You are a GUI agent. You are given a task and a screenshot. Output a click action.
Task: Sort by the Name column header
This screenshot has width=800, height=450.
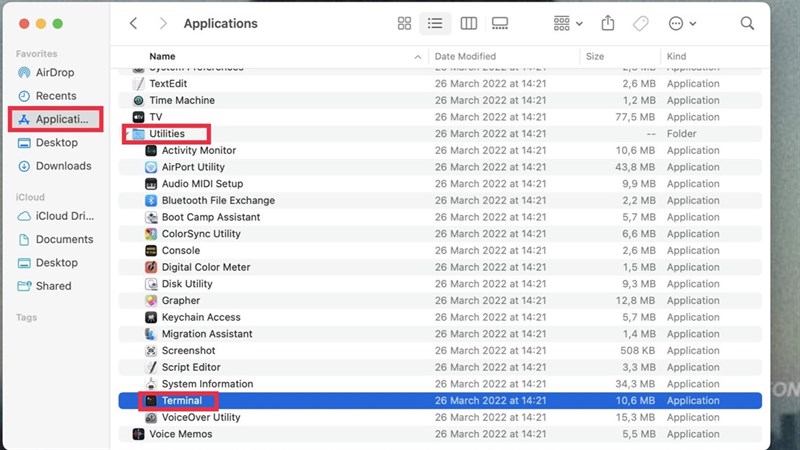point(162,56)
